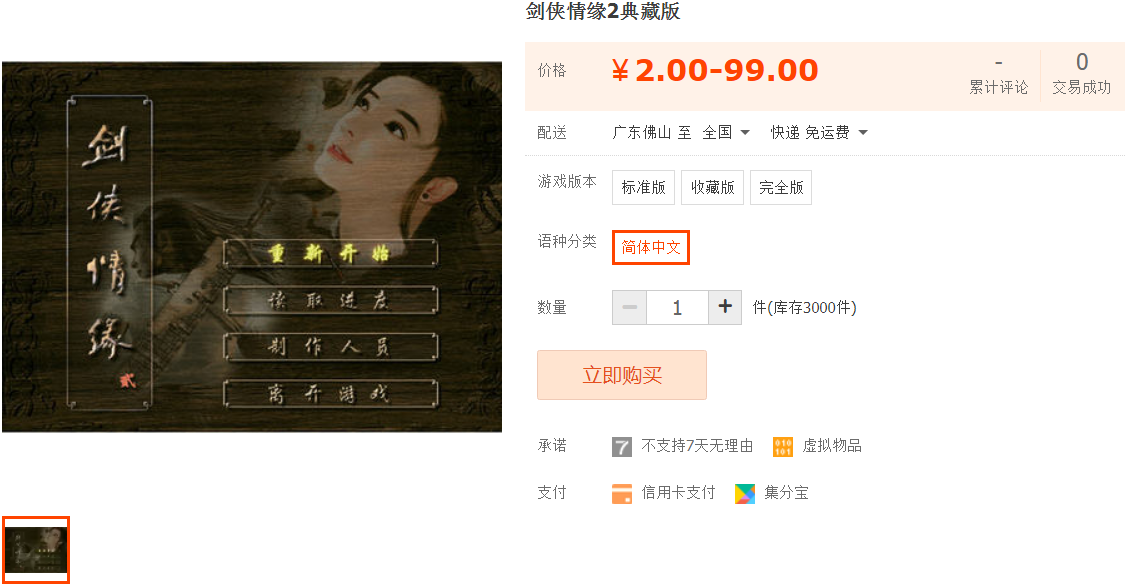Viewport: 1129px width, 586px height.
Task: Click the quantity input field
Action: tap(677, 307)
